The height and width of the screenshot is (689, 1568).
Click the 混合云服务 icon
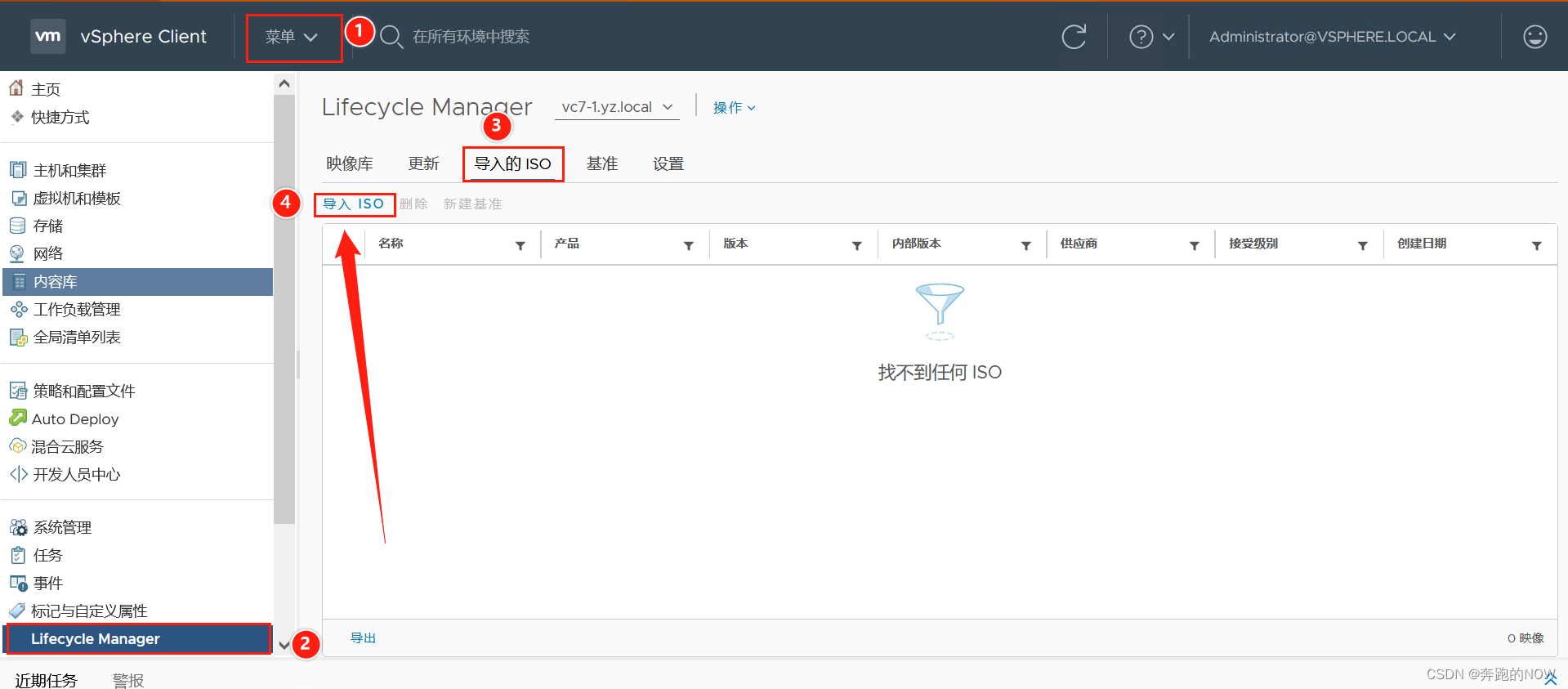click(18, 446)
